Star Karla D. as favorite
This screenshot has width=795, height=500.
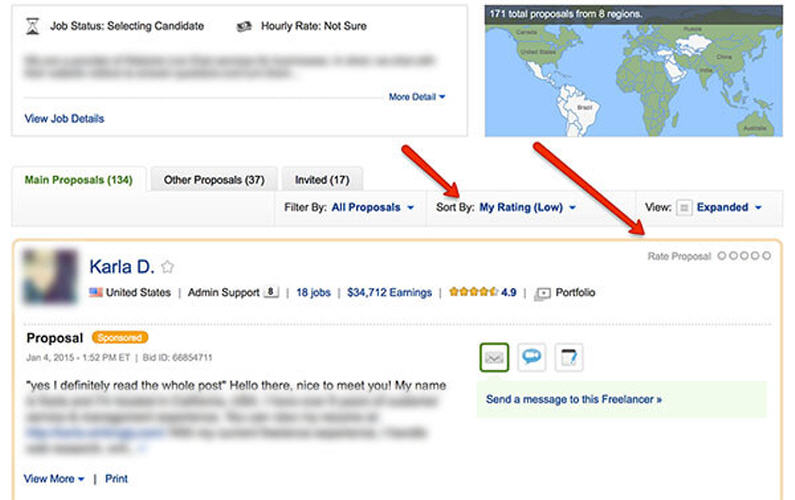(x=168, y=267)
